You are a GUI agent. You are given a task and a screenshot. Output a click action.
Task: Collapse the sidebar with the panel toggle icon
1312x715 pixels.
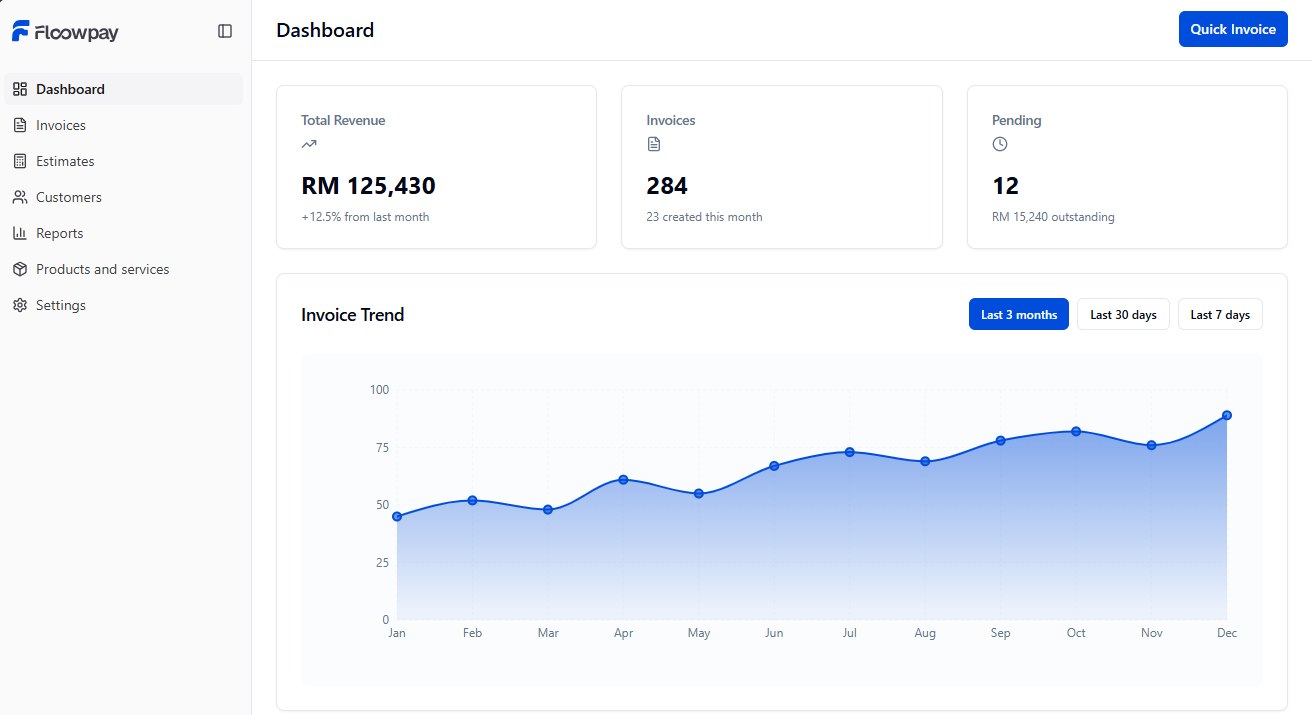click(225, 31)
